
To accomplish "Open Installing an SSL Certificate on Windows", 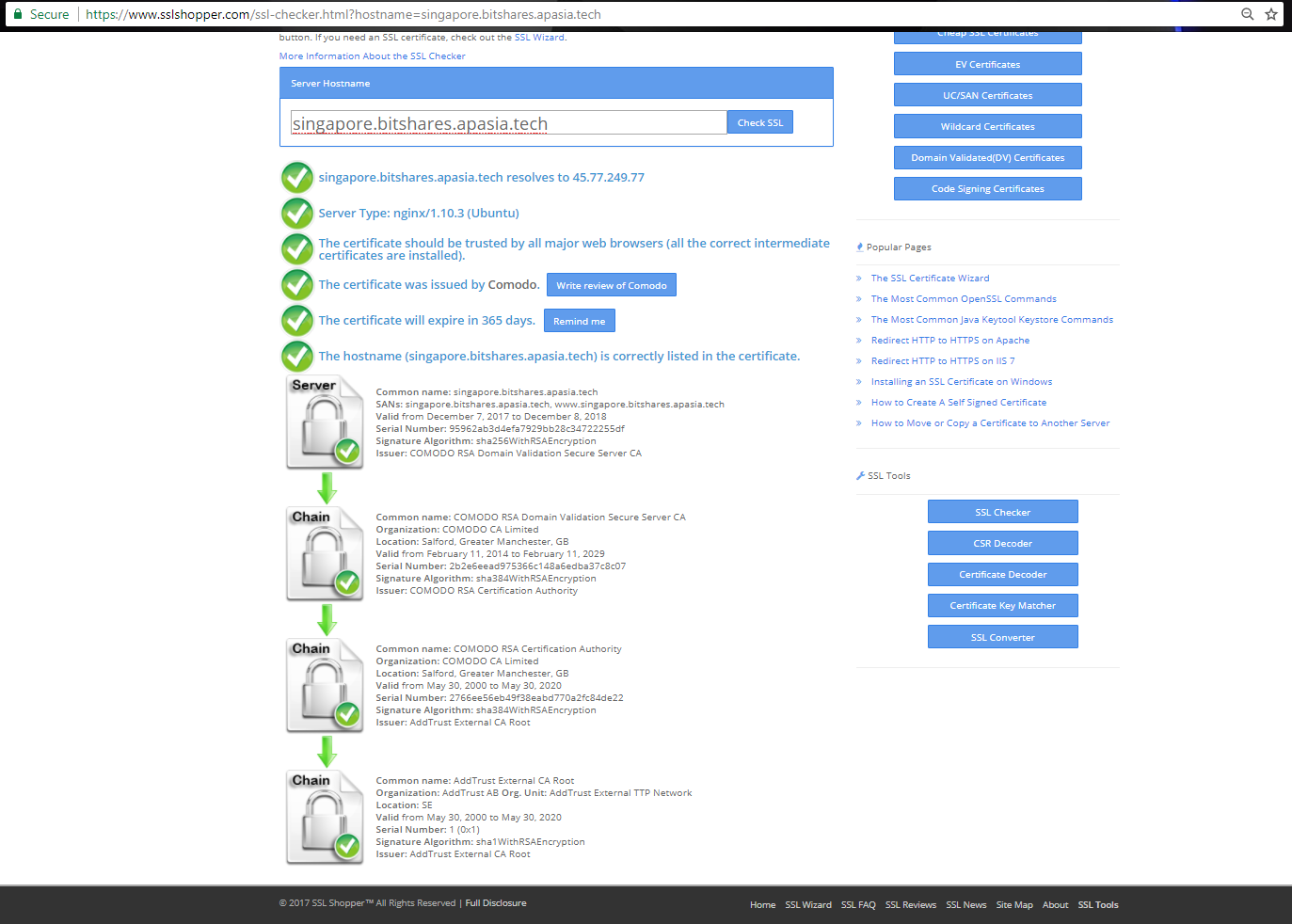I will pyautogui.click(x=962, y=382).
